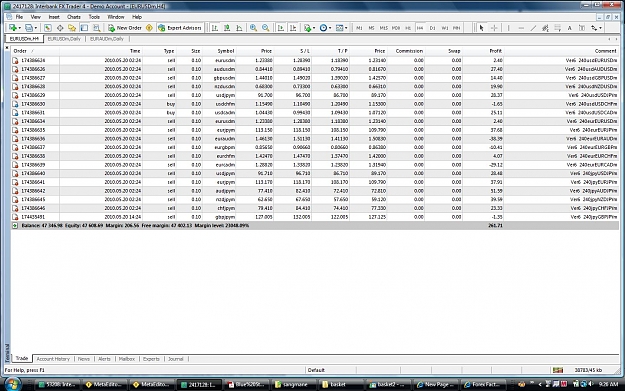Select the Horizontal Line drawing tool

pos(521,28)
